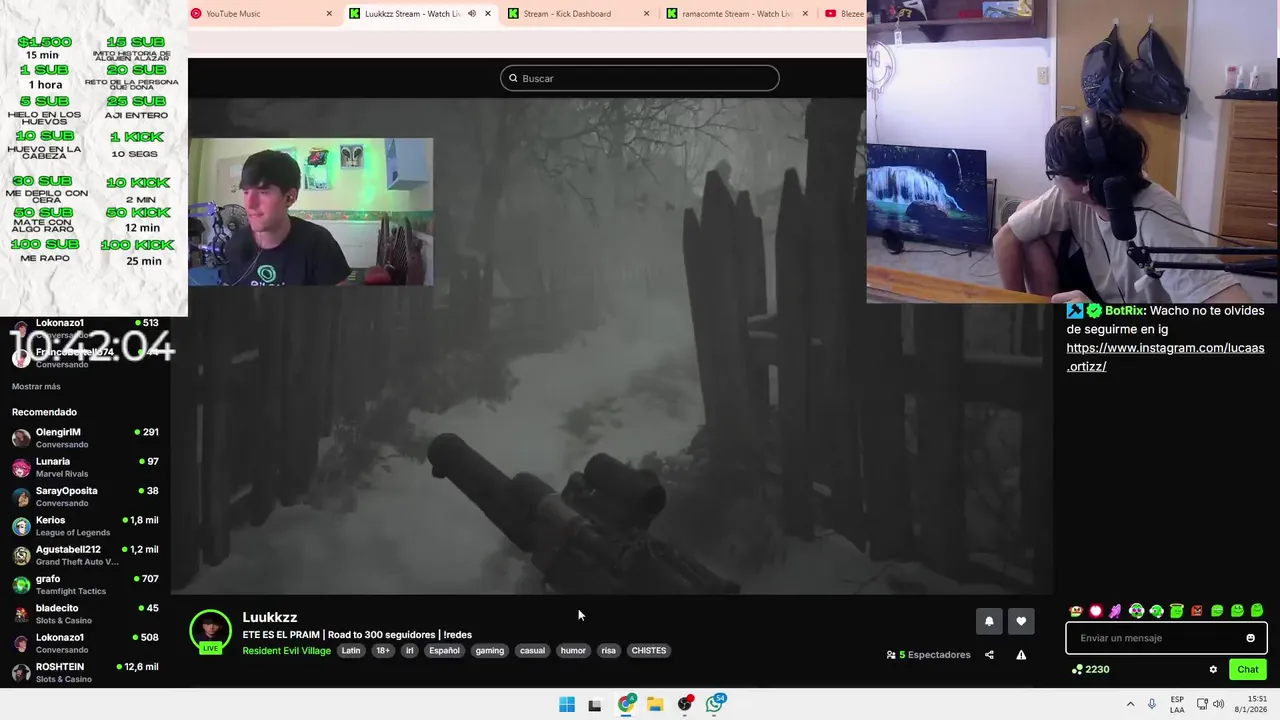Click the search magnifier icon in Buscar
Screen dimensions: 1280x720
point(513,78)
